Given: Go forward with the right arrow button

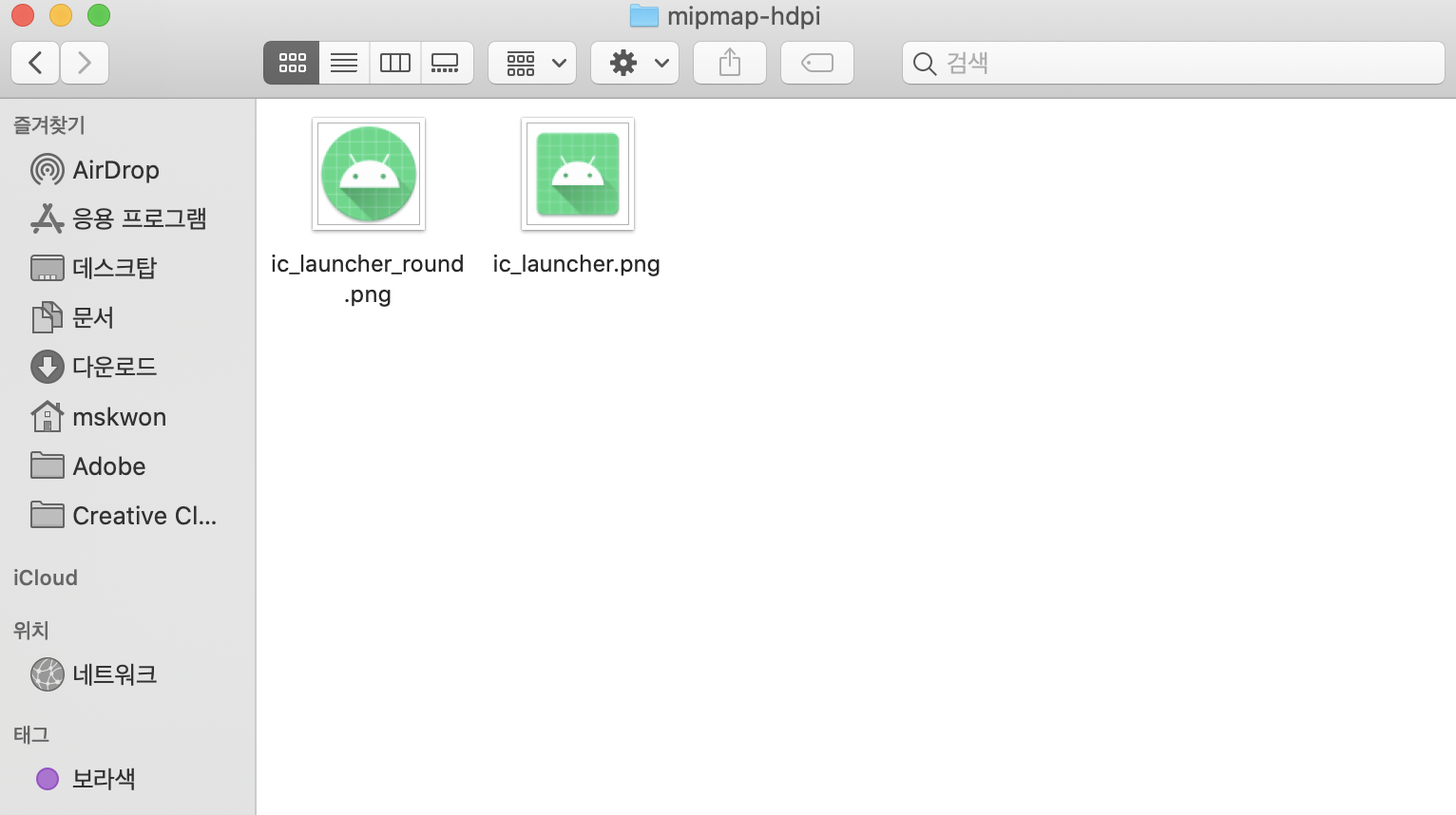Looking at the screenshot, I should pyautogui.click(x=85, y=63).
